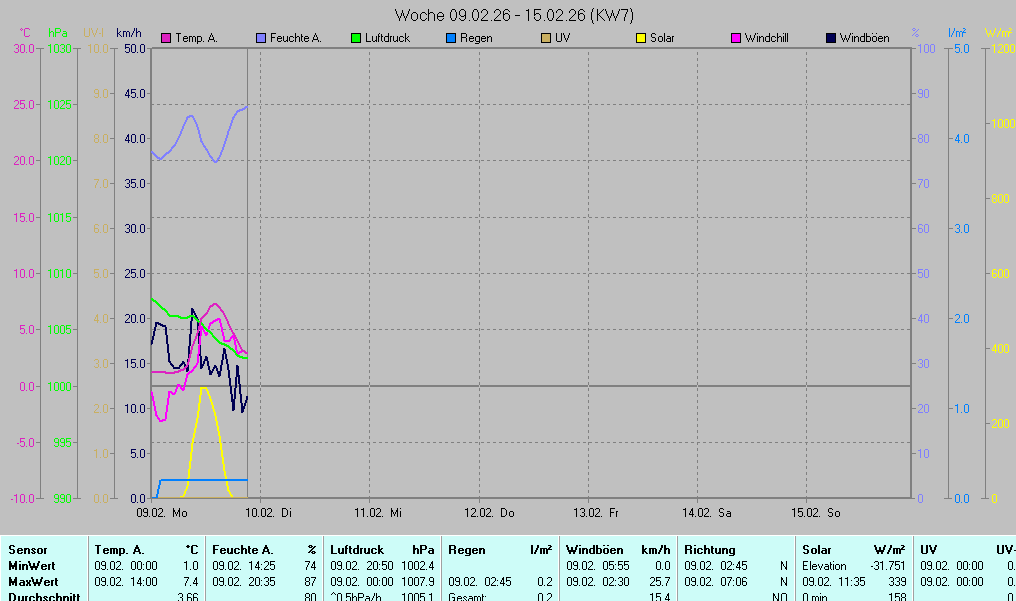The width and height of the screenshot is (1016, 601).
Task: Click the MaxWert row label
Action: click(33, 582)
